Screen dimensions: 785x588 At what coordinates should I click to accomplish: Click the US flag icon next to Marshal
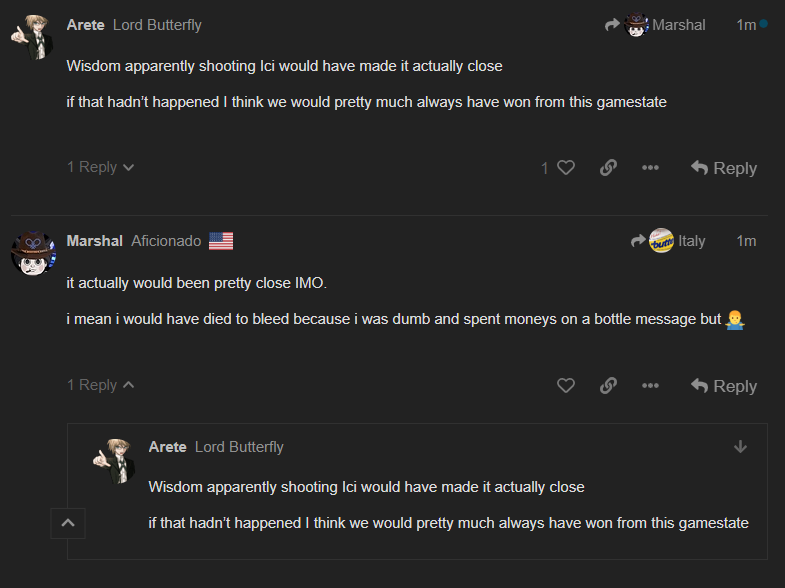(x=221, y=241)
